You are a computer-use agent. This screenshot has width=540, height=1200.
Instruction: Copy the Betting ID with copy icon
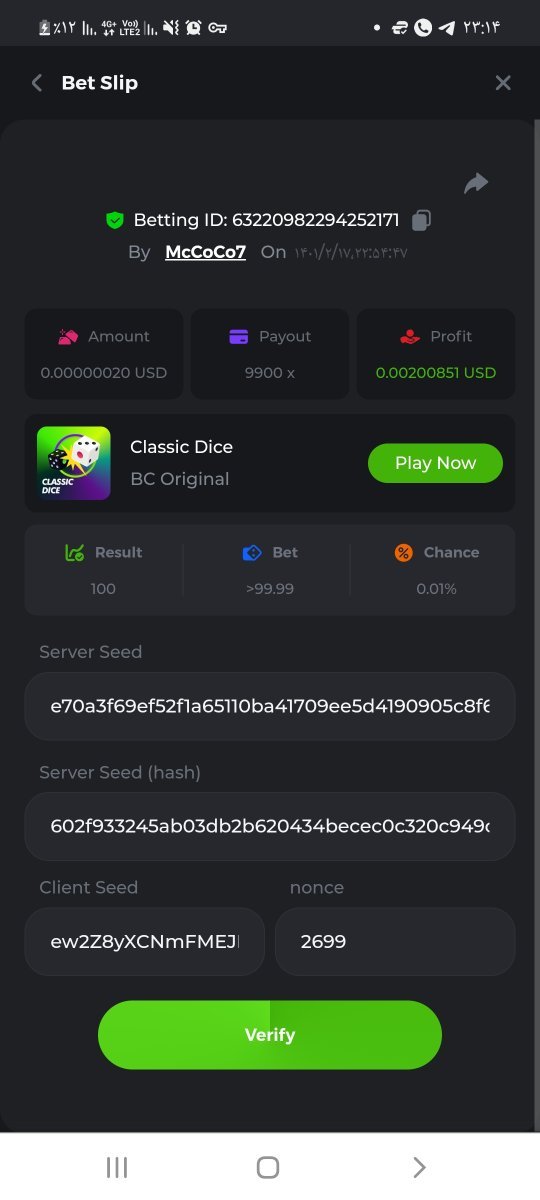422,220
